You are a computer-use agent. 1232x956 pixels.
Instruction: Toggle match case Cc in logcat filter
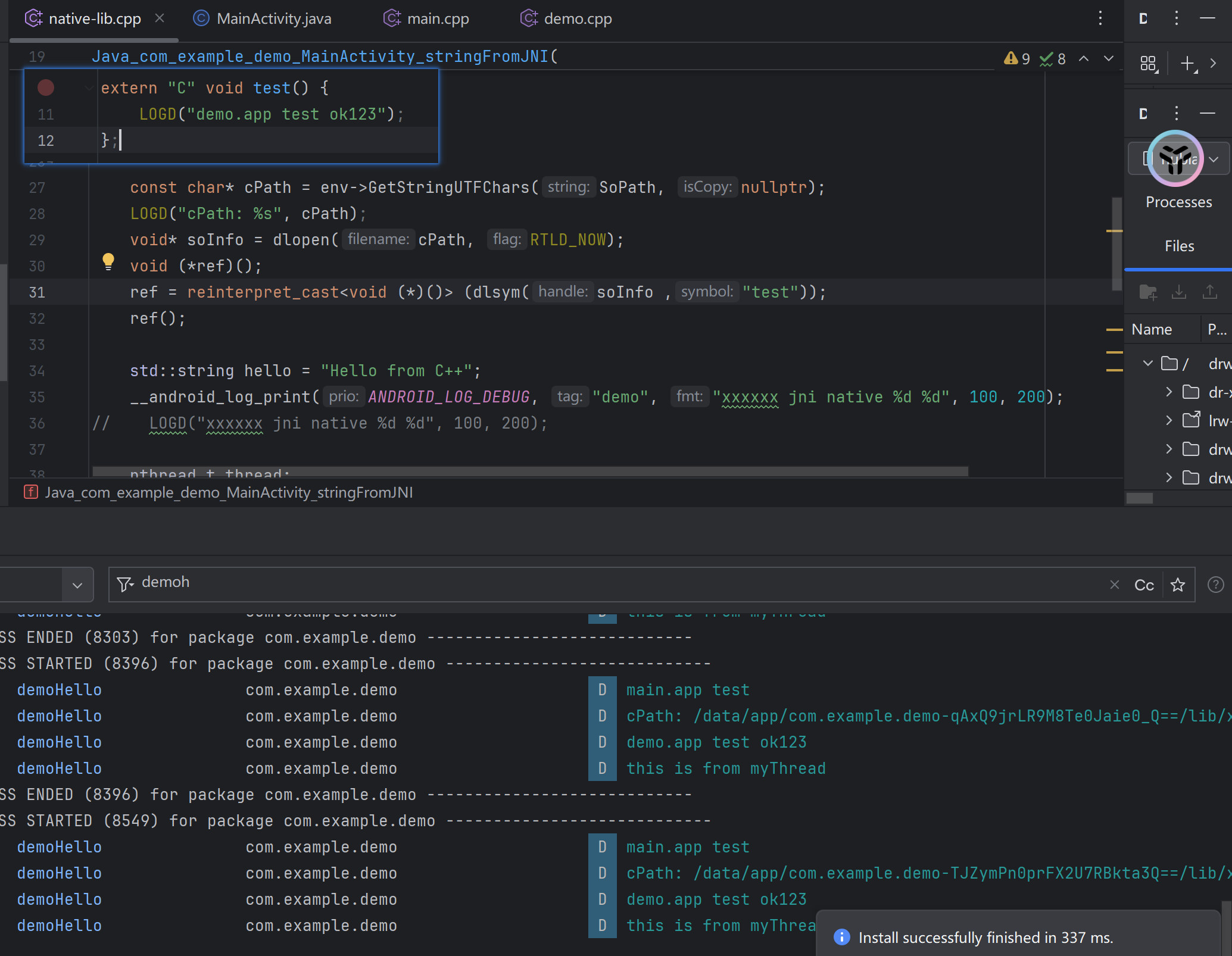coord(1144,585)
